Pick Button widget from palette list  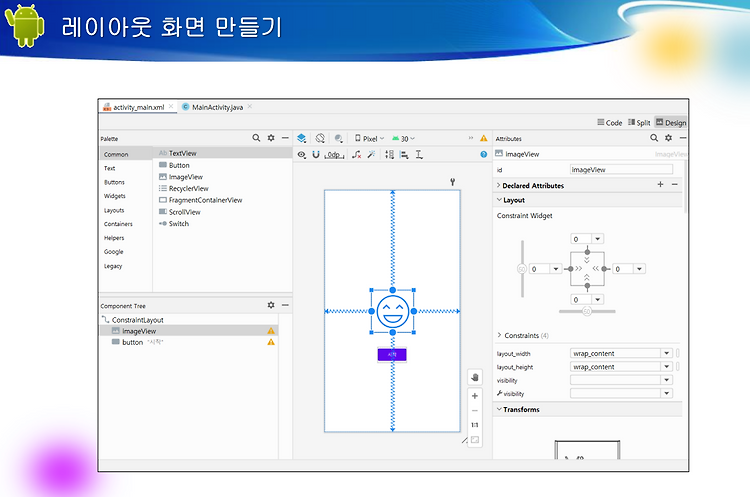[174, 165]
